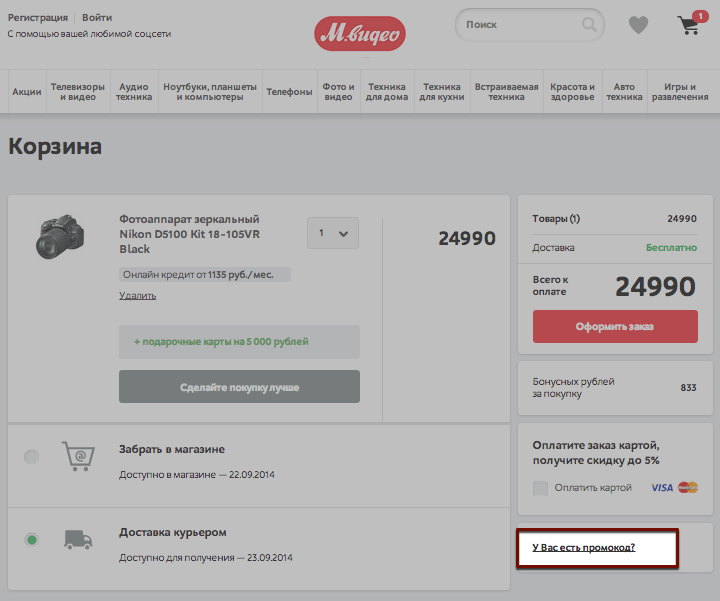Open the quantity dropdown for Nikon D5100
The image size is (720, 601).
pyautogui.click(x=333, y=233)
